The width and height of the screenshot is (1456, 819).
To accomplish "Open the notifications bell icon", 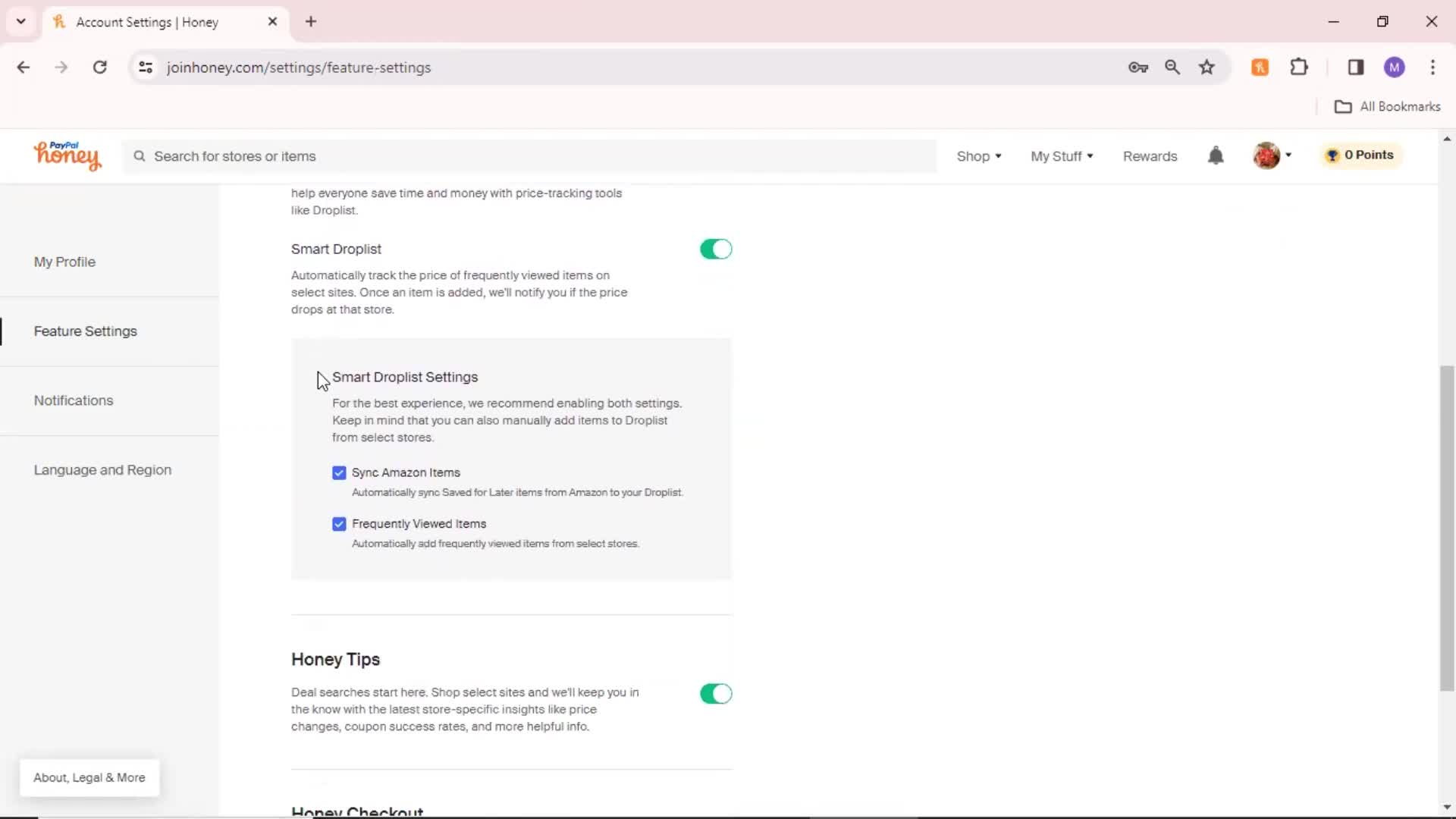I will coord(1216,155).
